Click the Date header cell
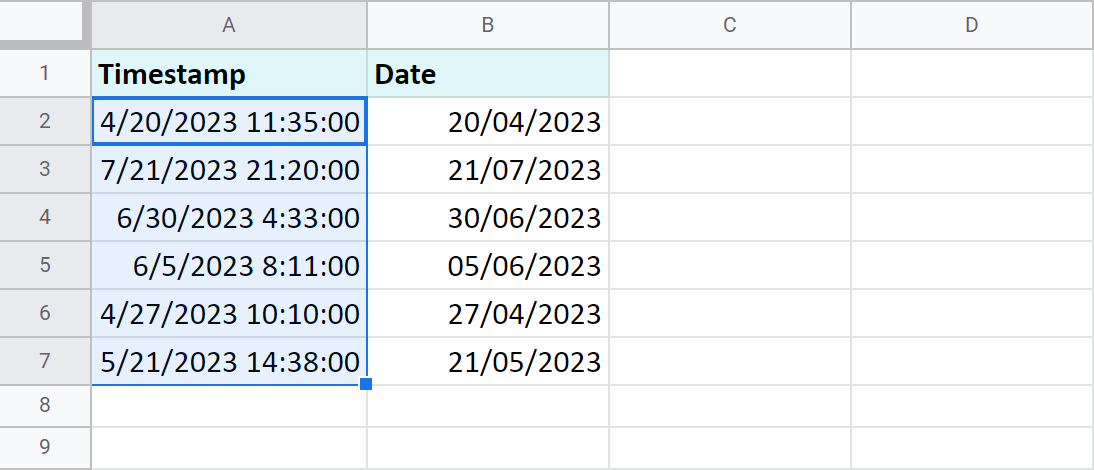The height and width of the screenshot is (470, 1094). pyautogui.click(x=488, y=74)
